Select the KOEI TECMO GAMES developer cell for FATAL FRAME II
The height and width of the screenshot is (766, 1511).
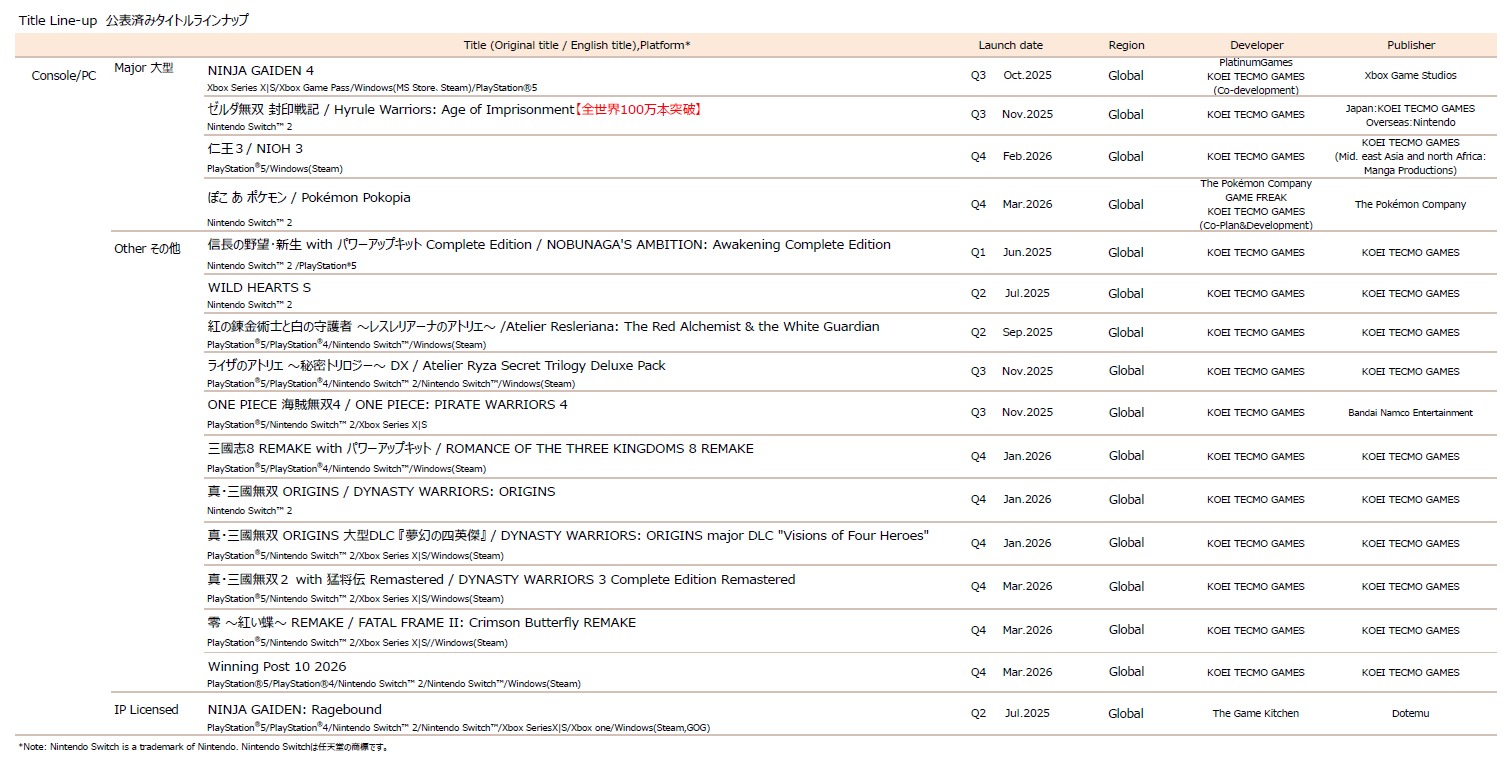(x=1256, y=631)
